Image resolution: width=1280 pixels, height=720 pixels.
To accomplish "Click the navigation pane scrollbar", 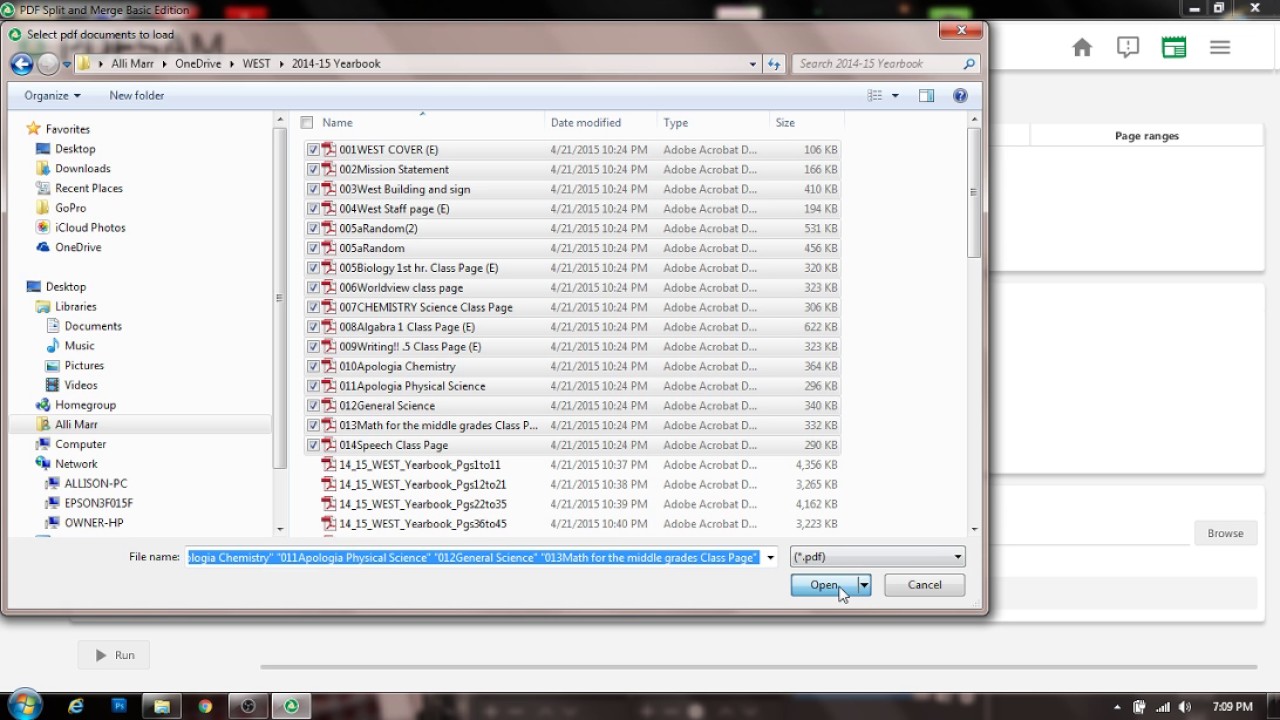I will [x=279, y=298].
